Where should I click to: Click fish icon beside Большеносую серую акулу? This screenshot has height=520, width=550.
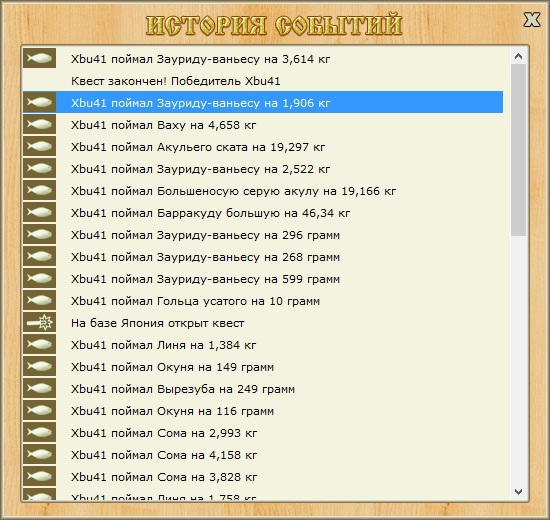point(39,190)
